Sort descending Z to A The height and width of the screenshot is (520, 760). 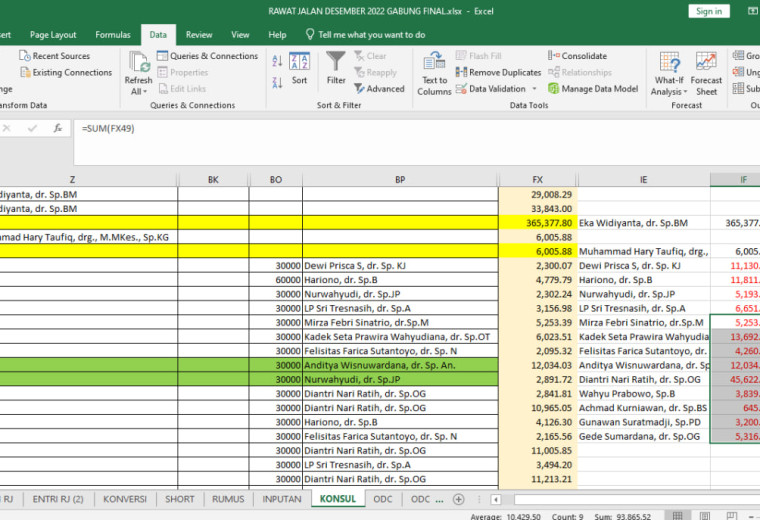click(x=277, y=82)
